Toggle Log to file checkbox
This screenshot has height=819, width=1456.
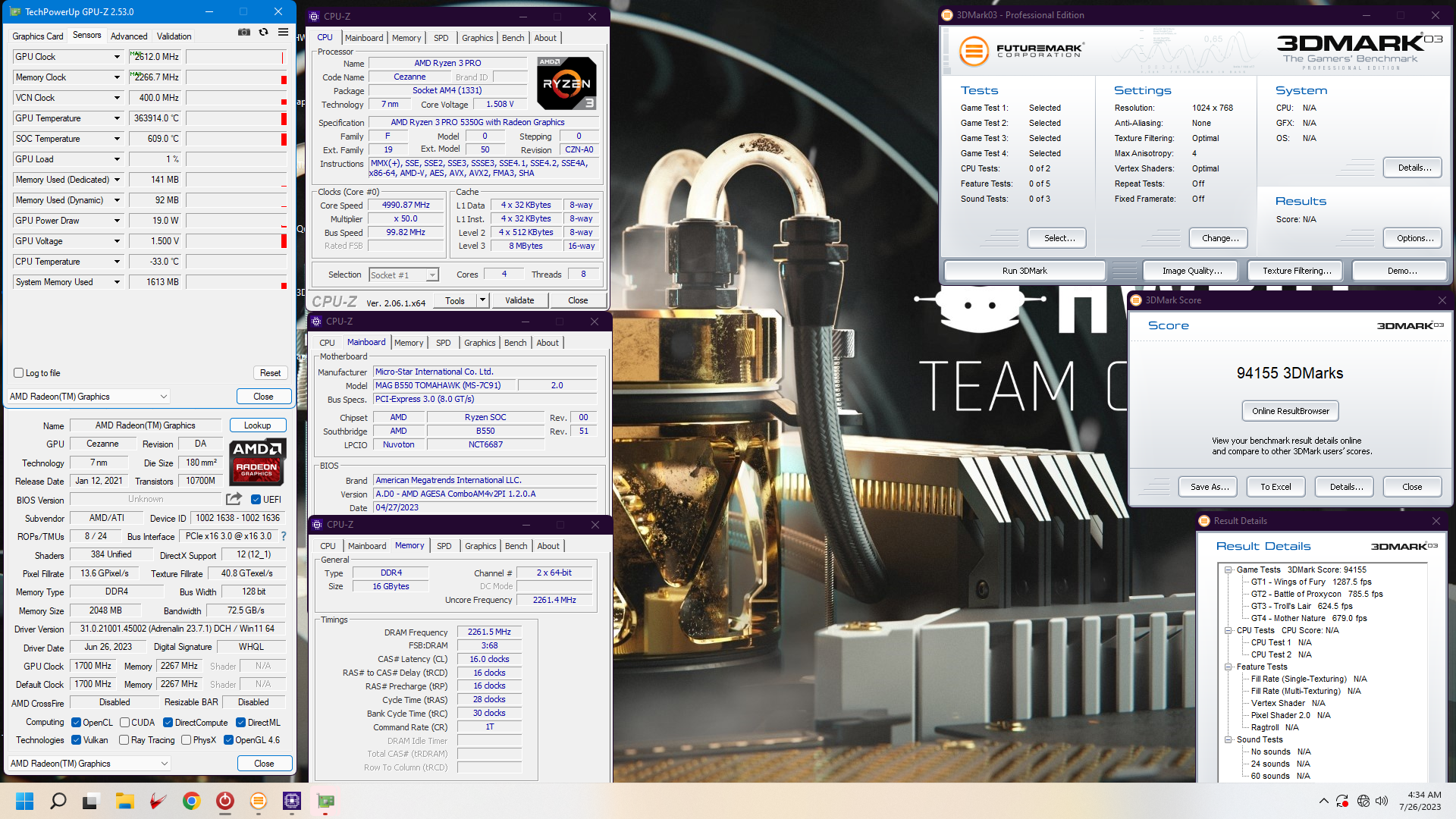(x=19, y=373)
